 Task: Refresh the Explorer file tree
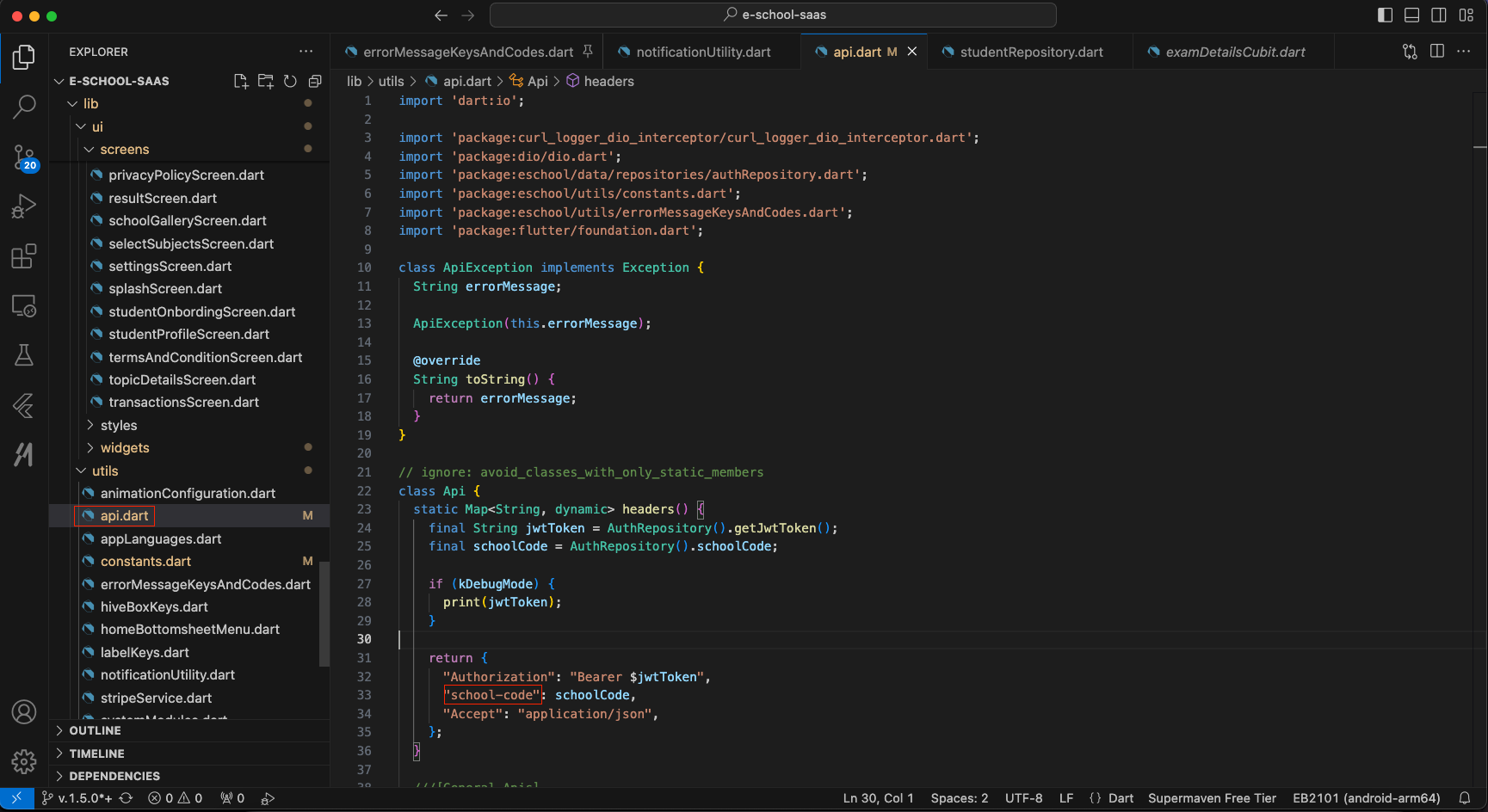pos(290,81)
